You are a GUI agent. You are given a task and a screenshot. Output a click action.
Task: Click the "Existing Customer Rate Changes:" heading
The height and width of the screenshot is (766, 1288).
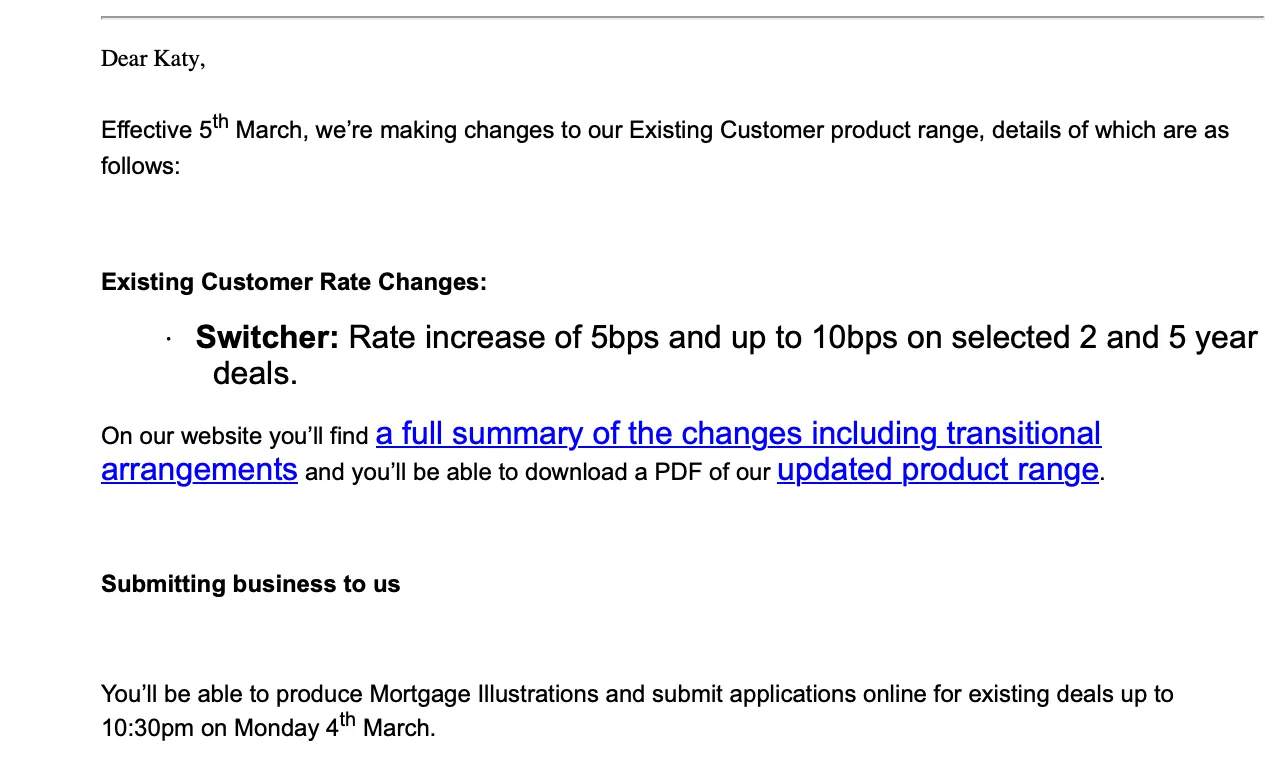pos(294,282)
